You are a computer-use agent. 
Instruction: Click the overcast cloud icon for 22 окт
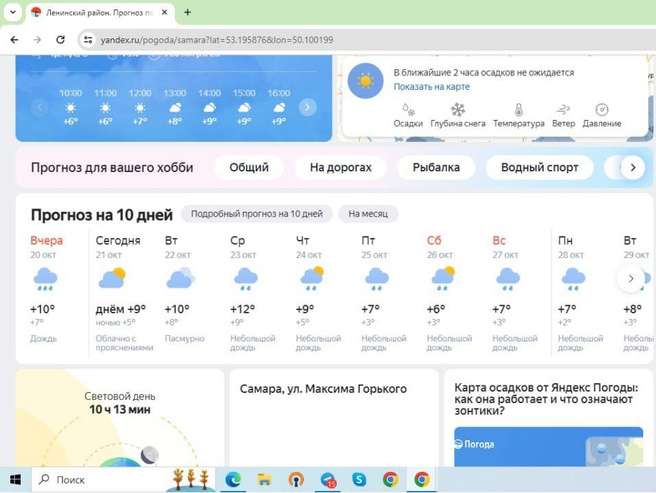coord(180,278)
